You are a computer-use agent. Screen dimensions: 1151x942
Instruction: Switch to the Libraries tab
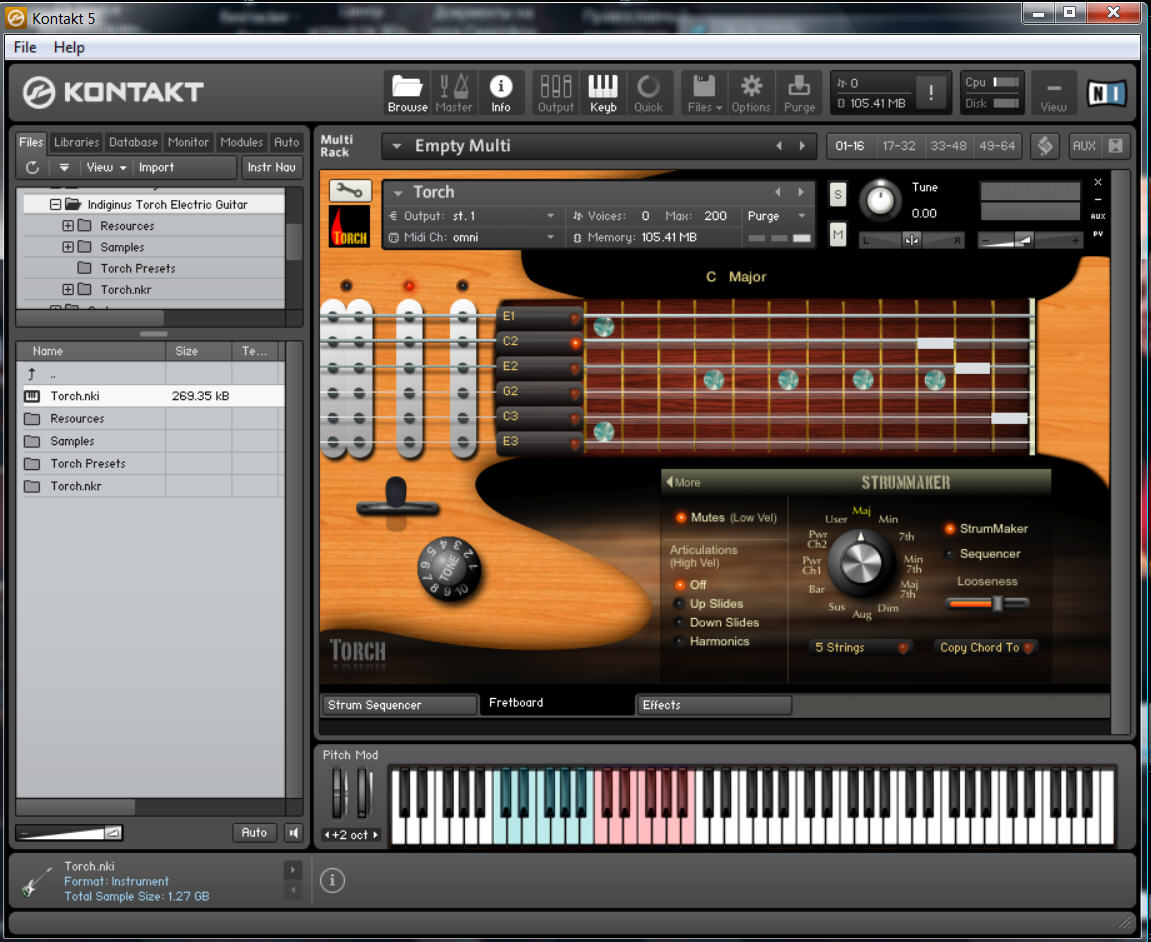coord(76,142)
